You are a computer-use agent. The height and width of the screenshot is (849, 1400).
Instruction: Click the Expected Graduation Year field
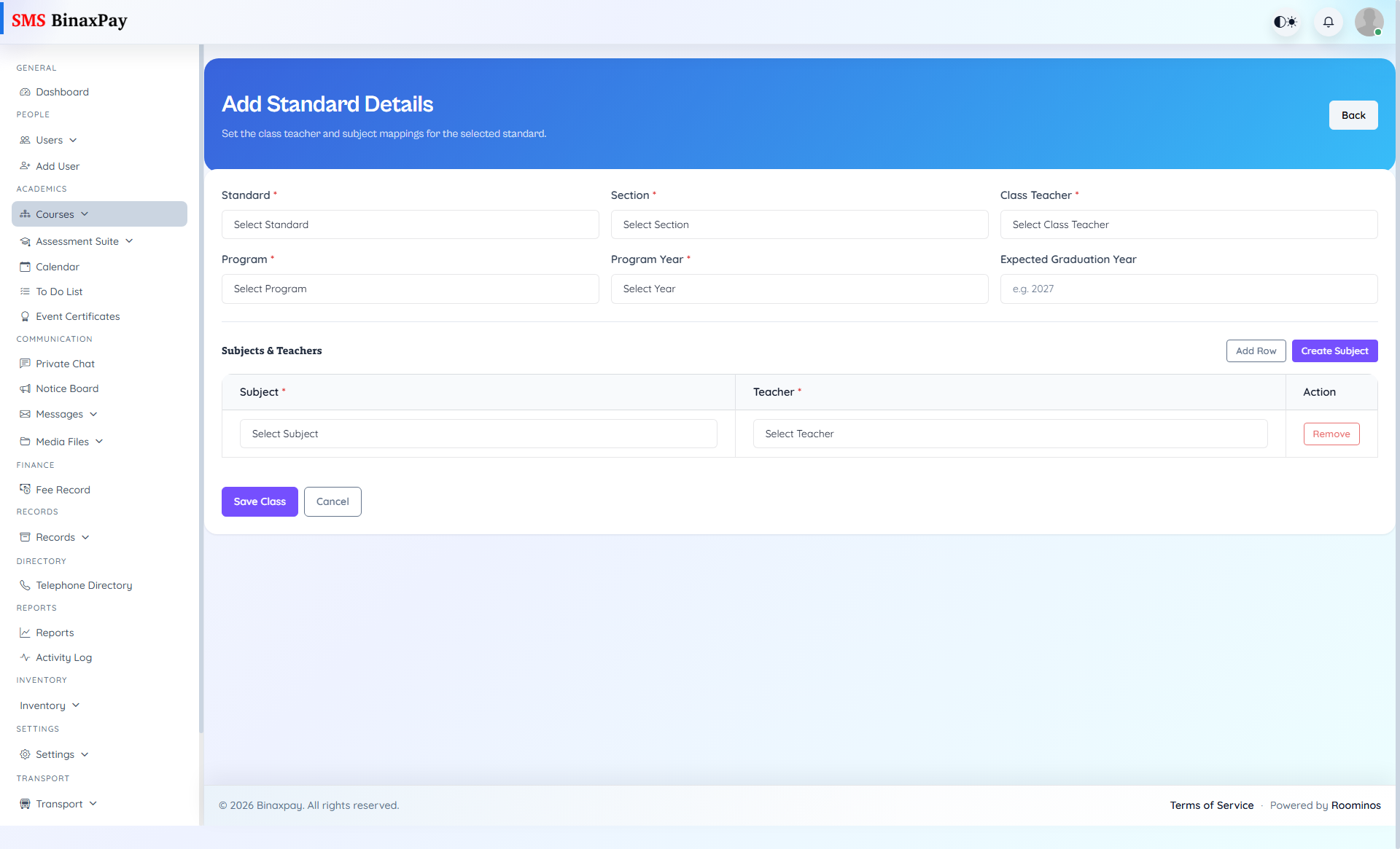pos(1189,289)
